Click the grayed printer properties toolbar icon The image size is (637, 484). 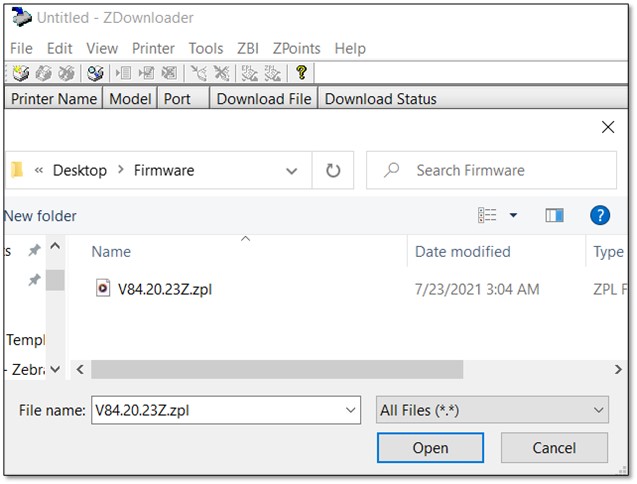[x=43, y=73]
